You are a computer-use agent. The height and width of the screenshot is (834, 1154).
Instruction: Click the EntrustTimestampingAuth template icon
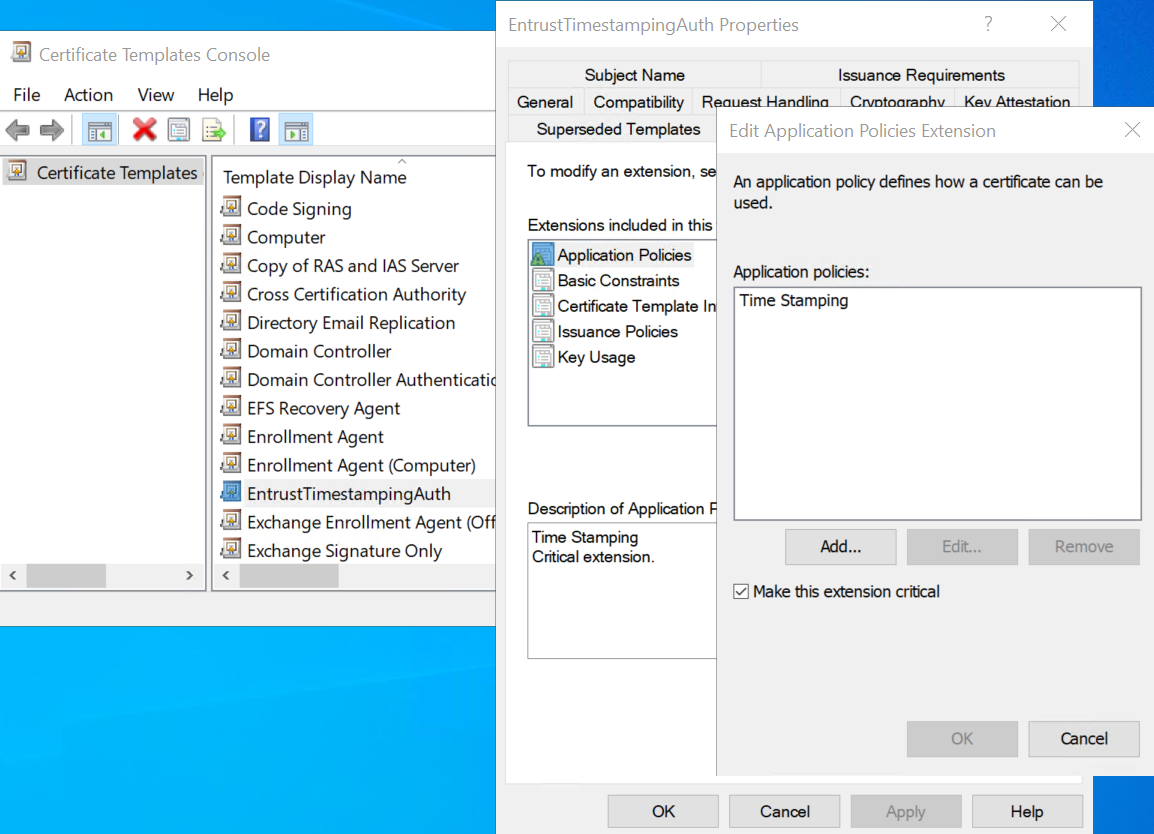(x=231, y=492)
